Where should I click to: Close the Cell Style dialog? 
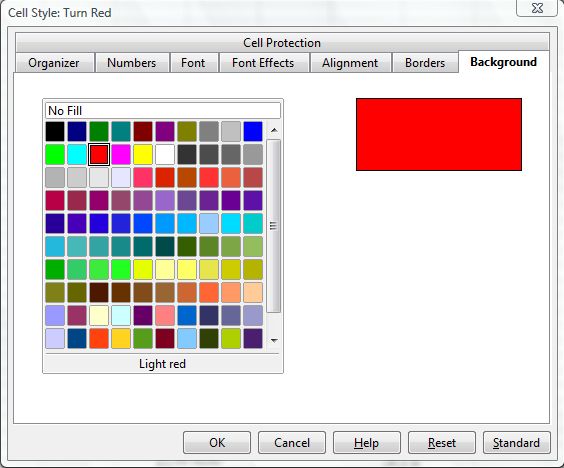click(x=537, y=8)
